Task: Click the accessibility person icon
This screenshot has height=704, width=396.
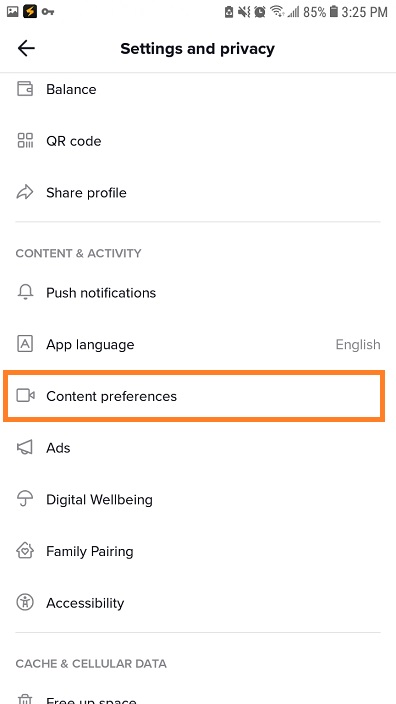Action: click(x=25, y=602)
